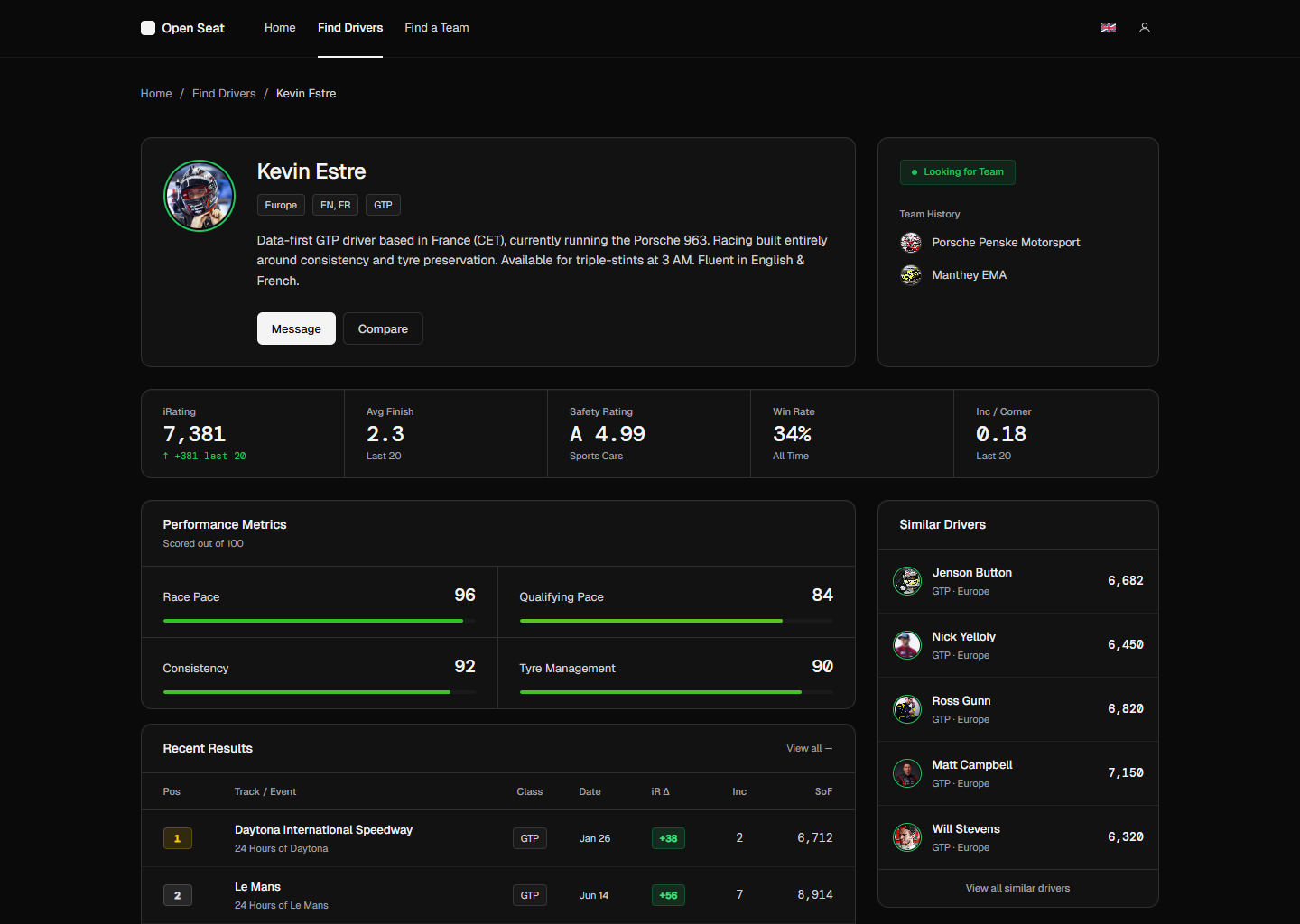Open View all similar drivers

[1017, 888]
